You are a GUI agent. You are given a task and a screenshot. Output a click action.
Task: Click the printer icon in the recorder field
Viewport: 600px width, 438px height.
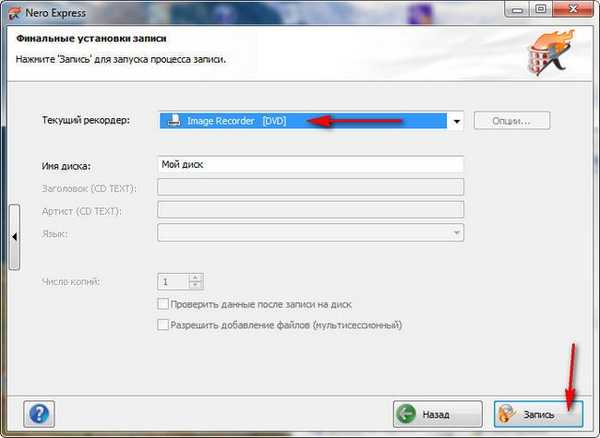click(x=174, y=121)
